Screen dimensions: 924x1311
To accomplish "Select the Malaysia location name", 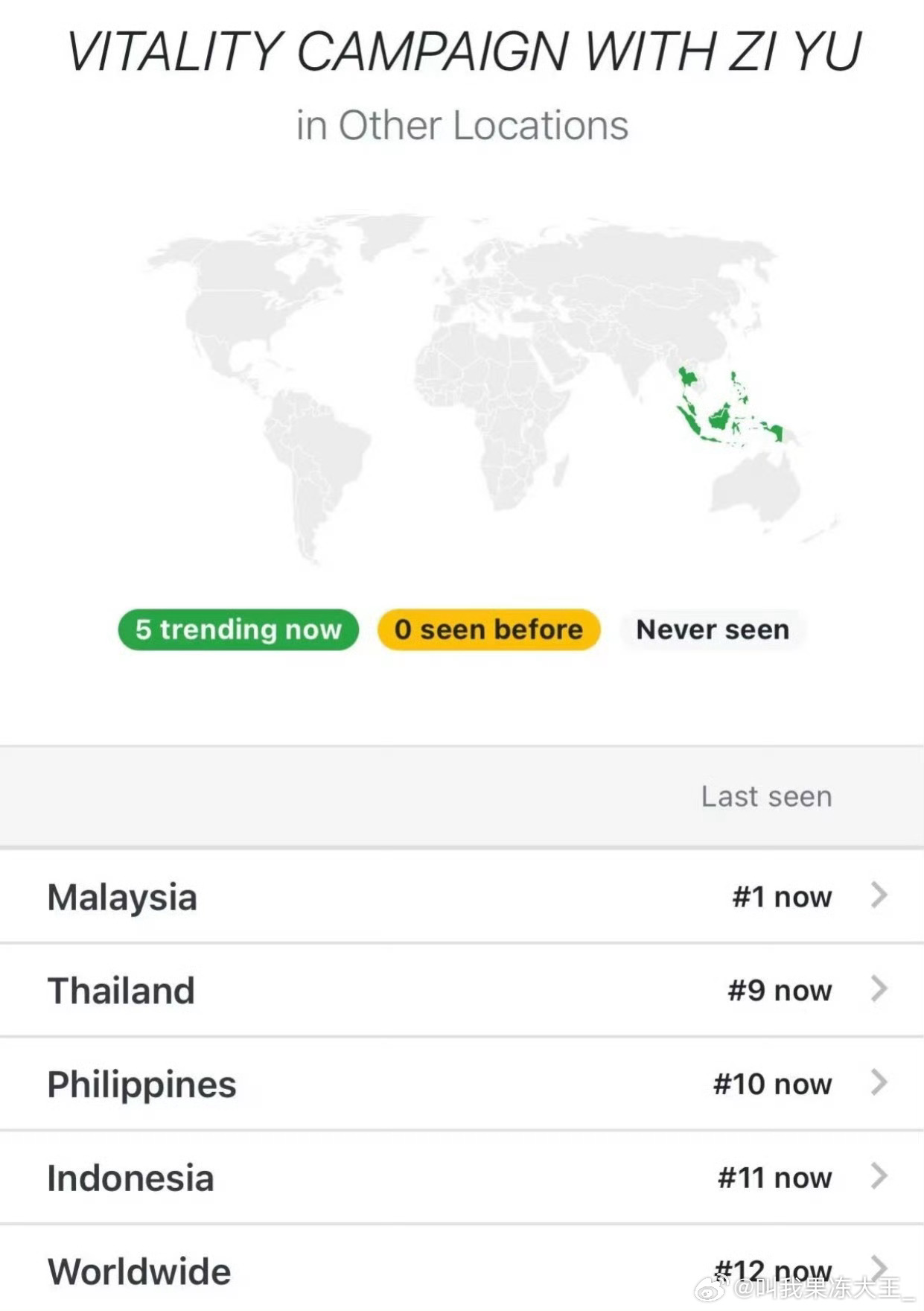I will coord(122,898).
